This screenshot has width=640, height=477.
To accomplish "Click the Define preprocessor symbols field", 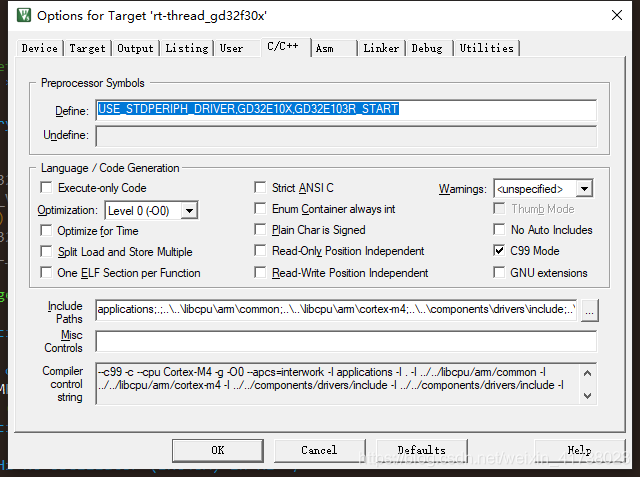I will 346,110.
